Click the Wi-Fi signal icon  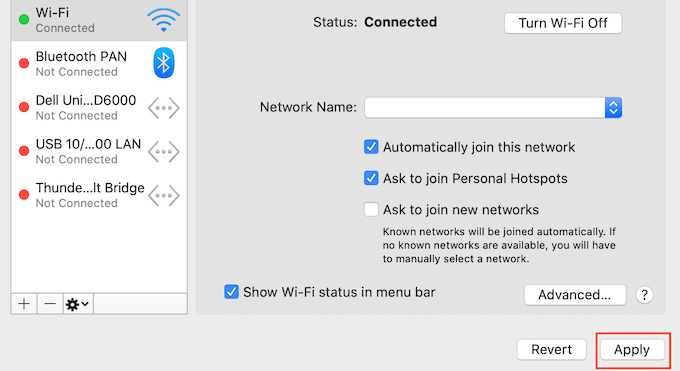163,20
